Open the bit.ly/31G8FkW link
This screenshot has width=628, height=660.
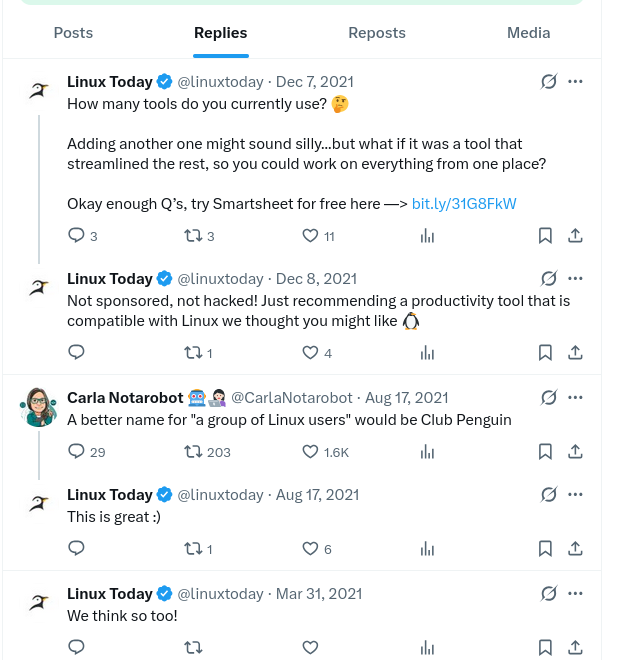[464, 204]
